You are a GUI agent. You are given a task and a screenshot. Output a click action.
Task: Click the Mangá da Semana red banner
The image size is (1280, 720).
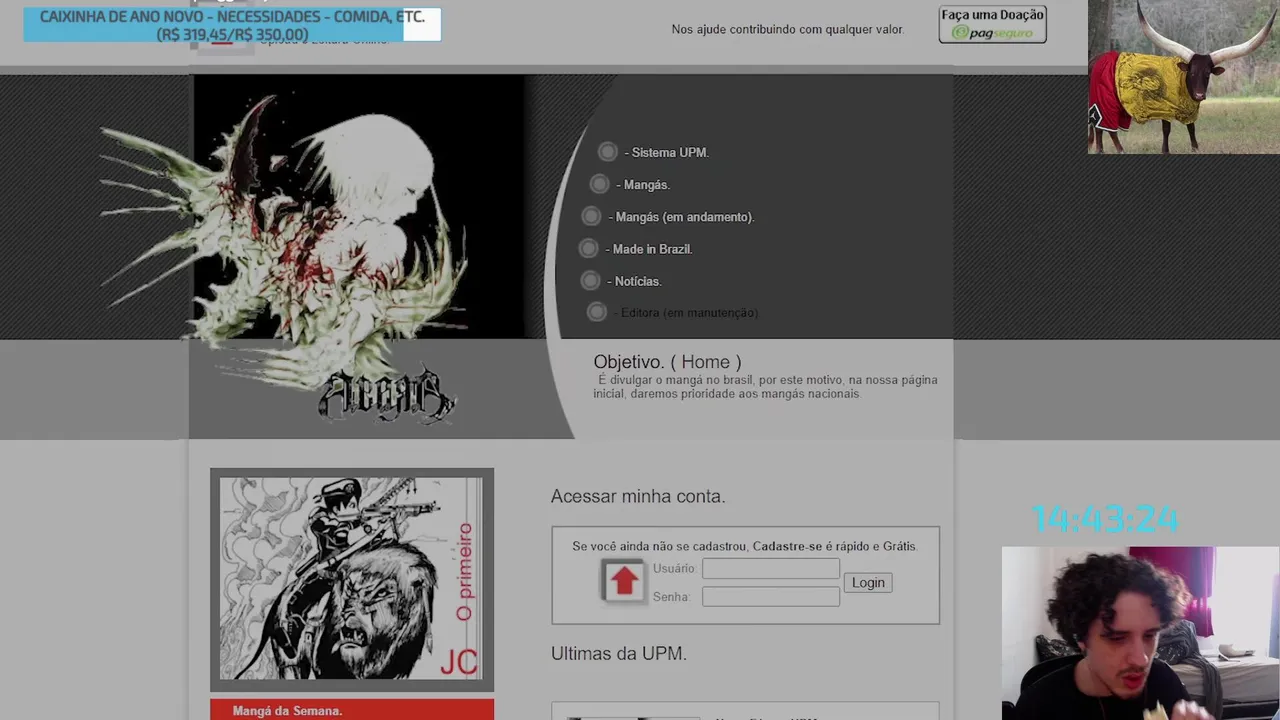(x=352, y=710)
